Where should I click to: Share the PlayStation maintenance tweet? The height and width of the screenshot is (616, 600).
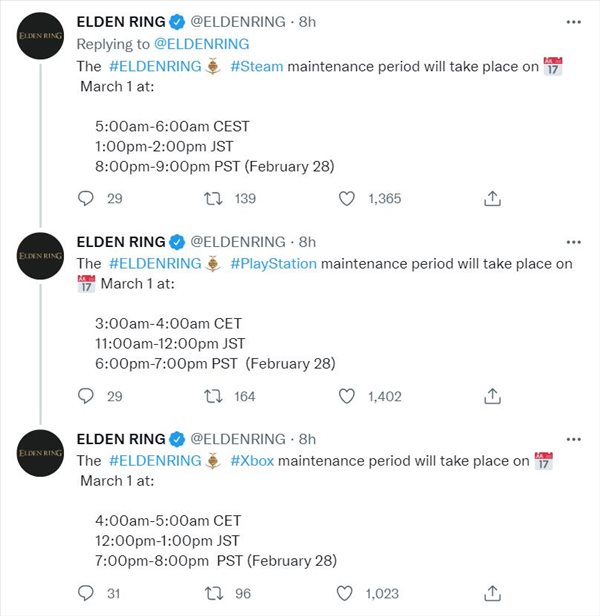pos(492,396)
